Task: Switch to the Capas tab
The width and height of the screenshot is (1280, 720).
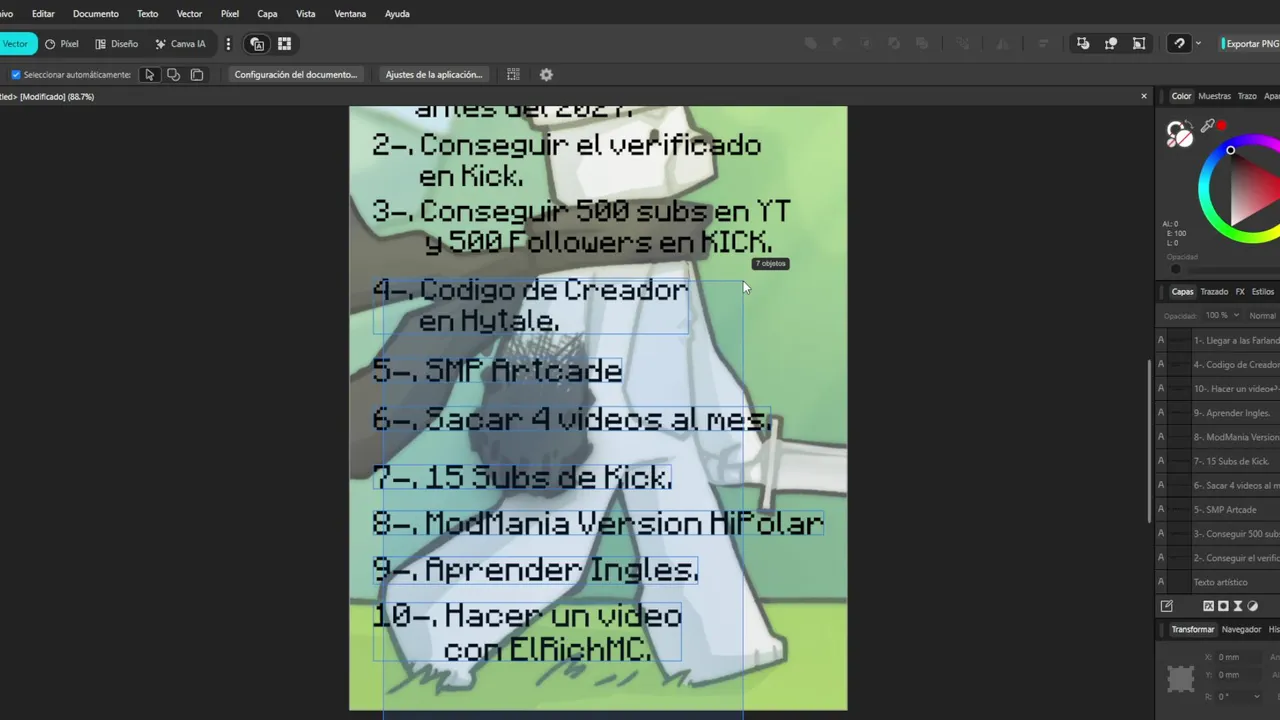Action: click(x=1182, y=292)
